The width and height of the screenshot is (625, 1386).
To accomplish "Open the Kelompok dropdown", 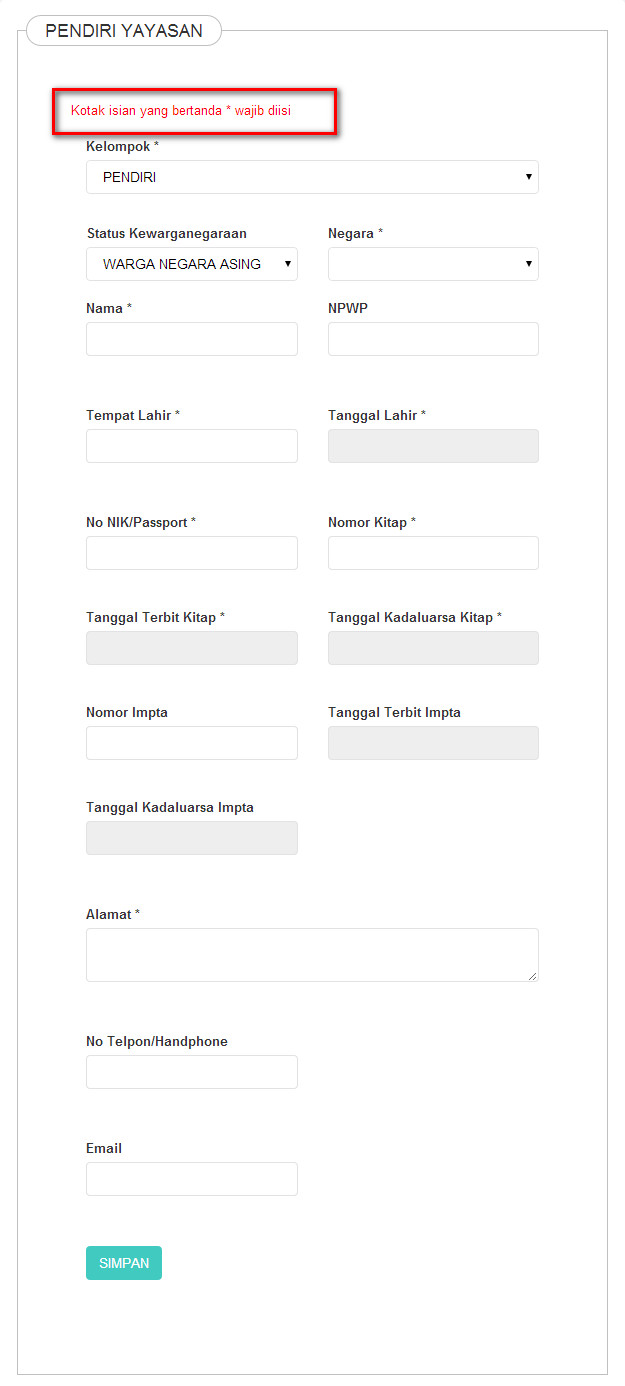I will point(312,177).
